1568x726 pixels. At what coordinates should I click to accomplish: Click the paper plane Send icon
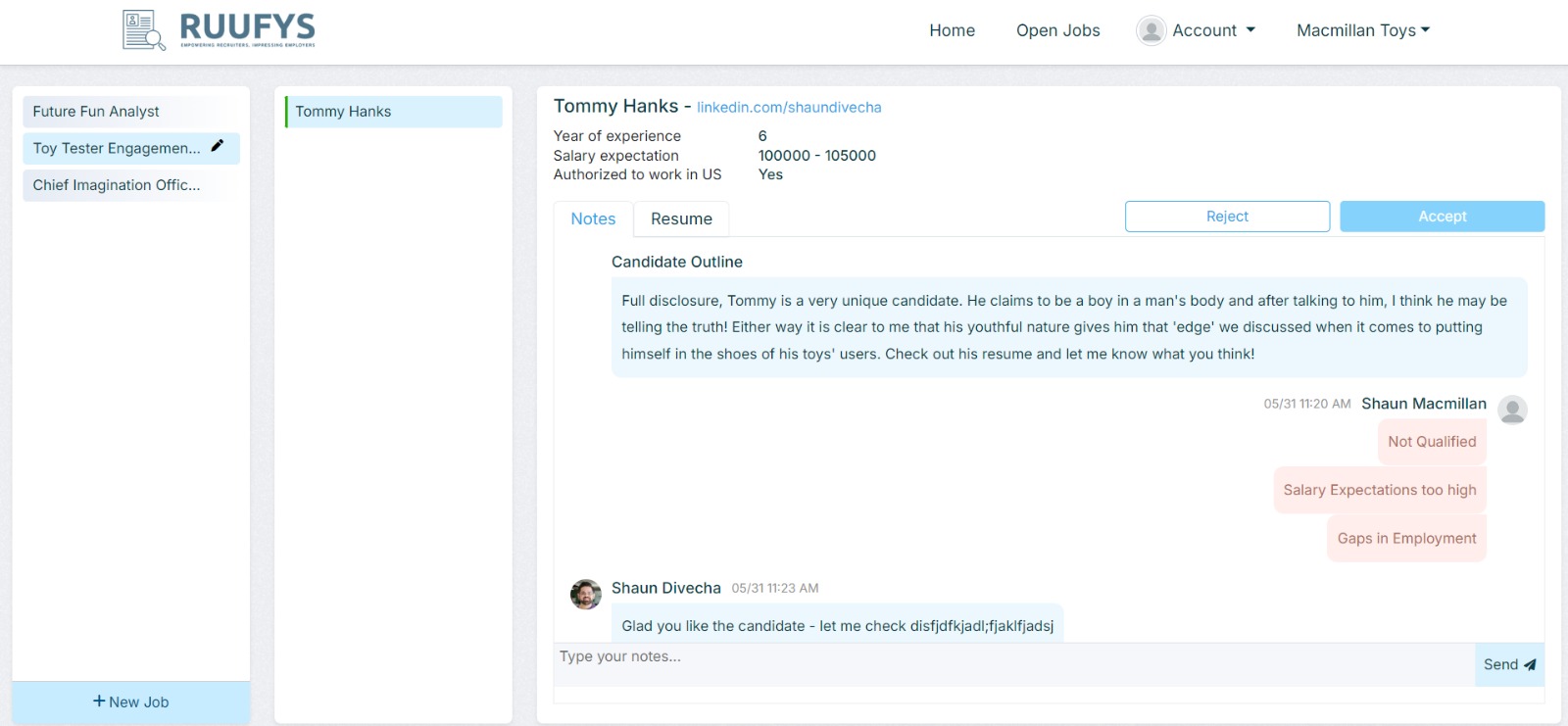[x=1530, y=664]
